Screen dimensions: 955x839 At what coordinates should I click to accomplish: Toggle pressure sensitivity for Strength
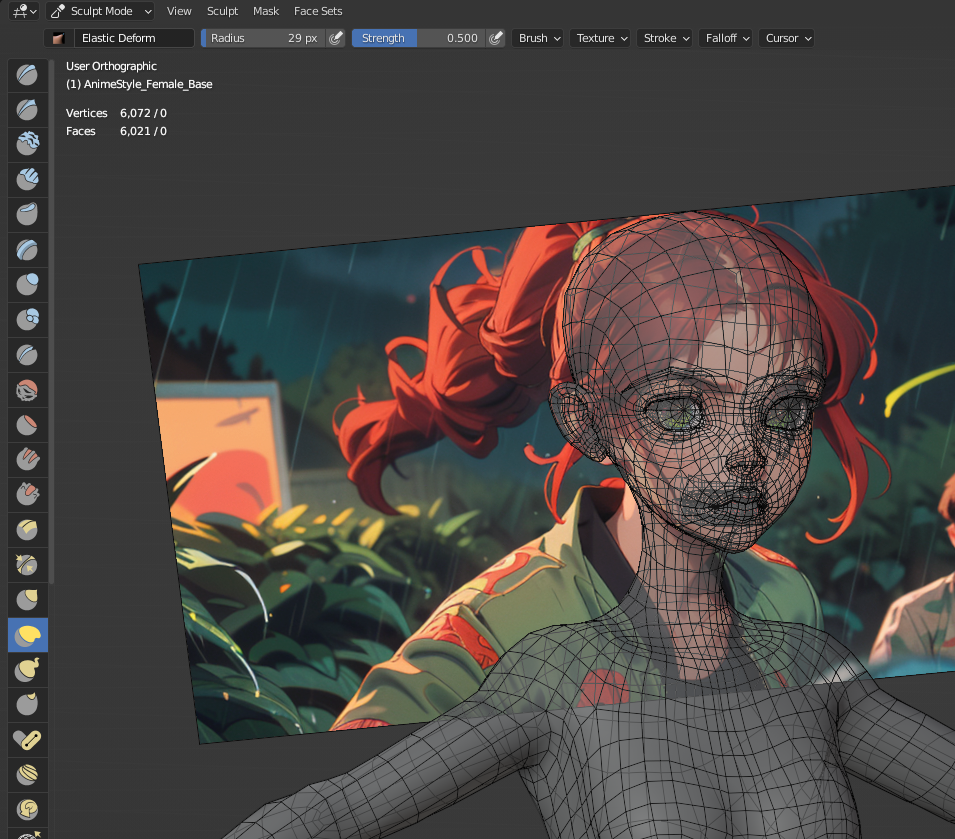click(496, 38)
